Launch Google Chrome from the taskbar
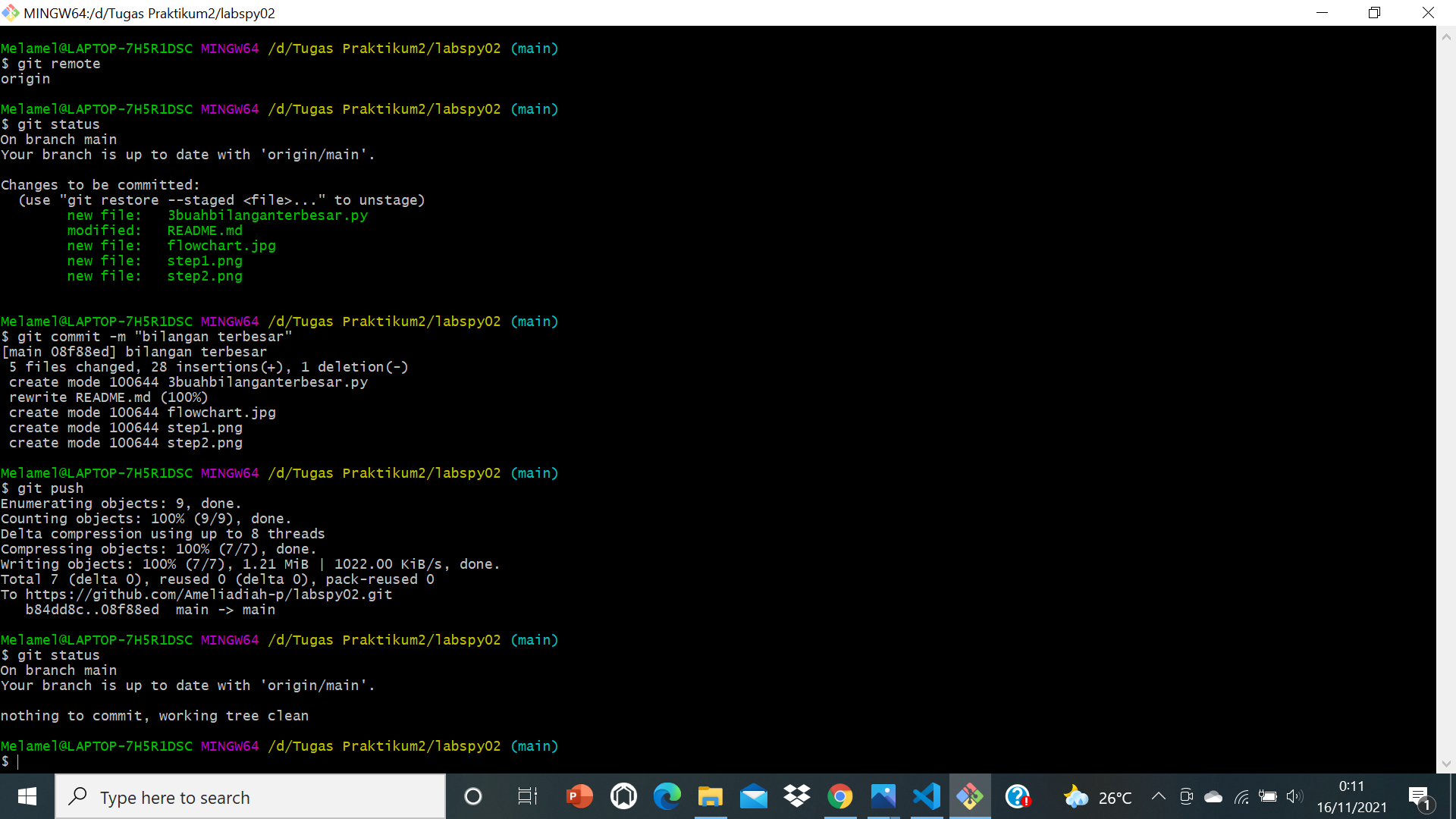 coord(840,797)
